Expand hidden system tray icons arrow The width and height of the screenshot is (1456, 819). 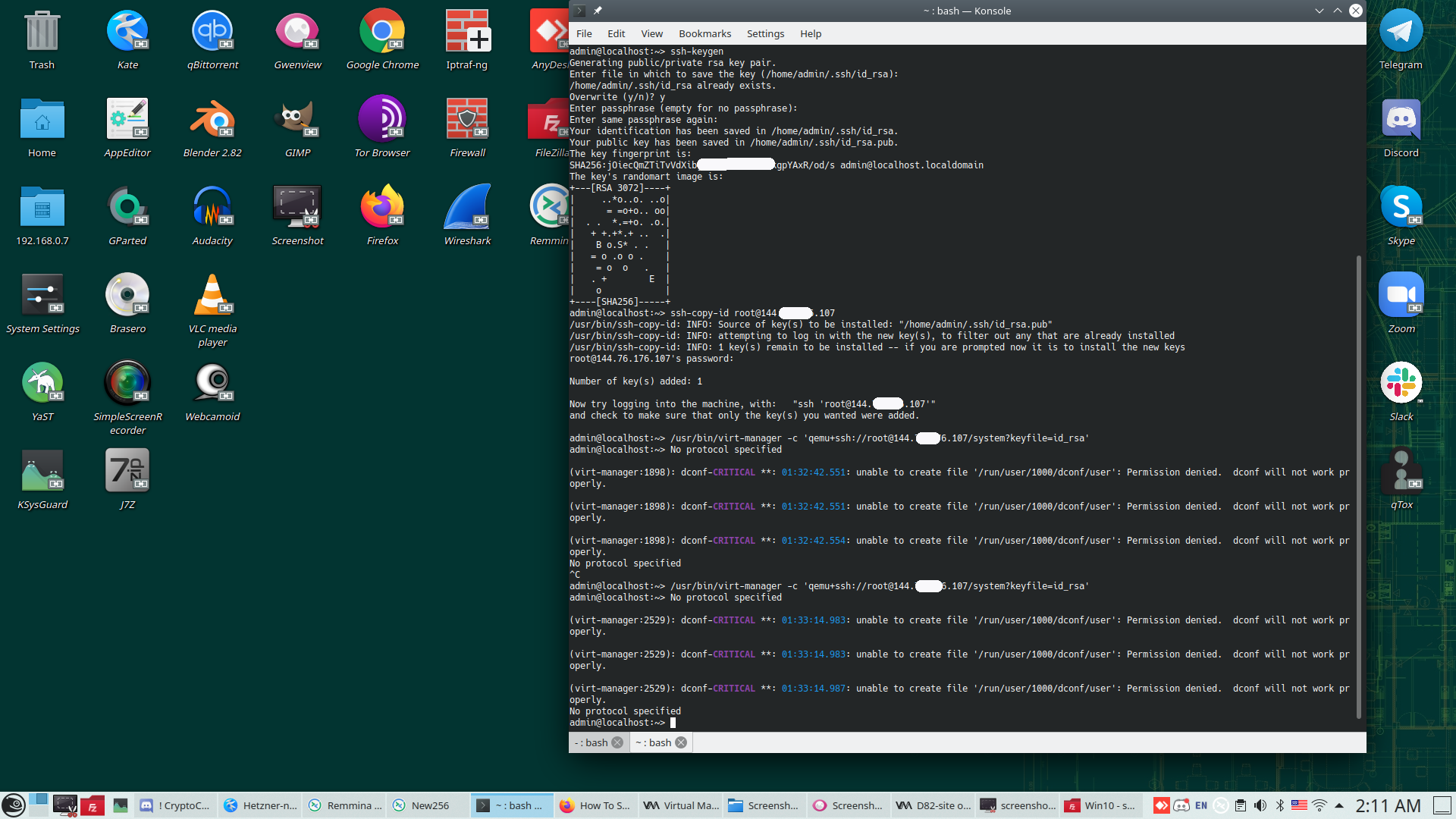tap(1339, 805)
